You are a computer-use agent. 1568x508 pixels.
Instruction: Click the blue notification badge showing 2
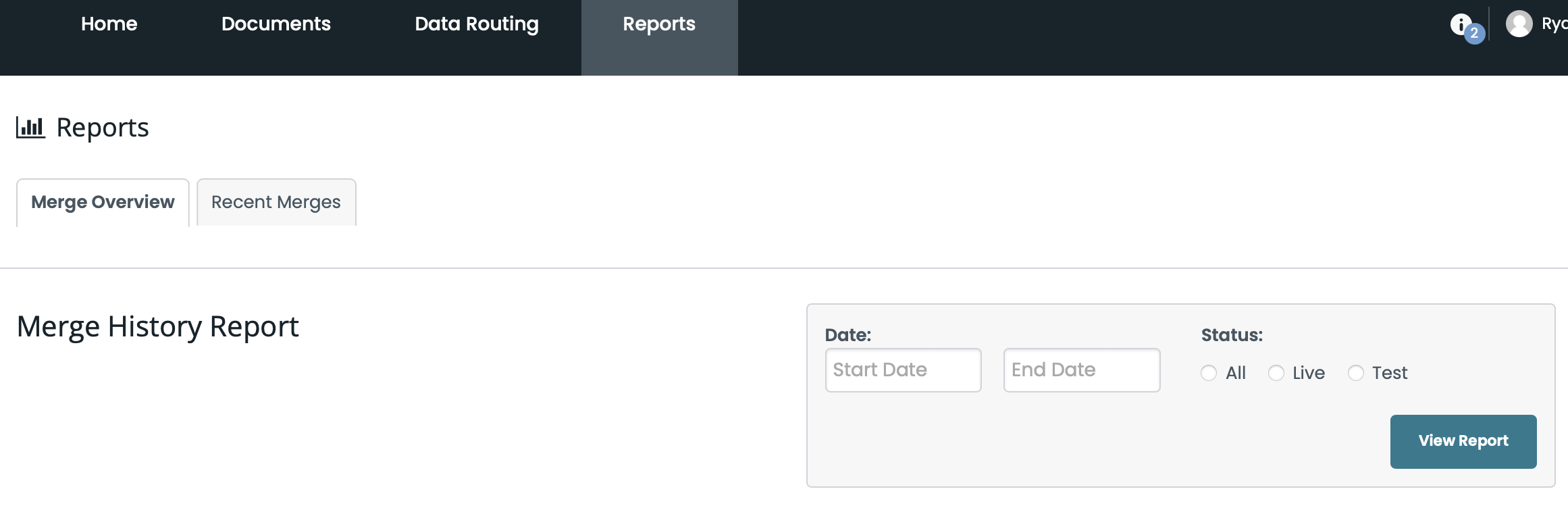pos(1474,33)
